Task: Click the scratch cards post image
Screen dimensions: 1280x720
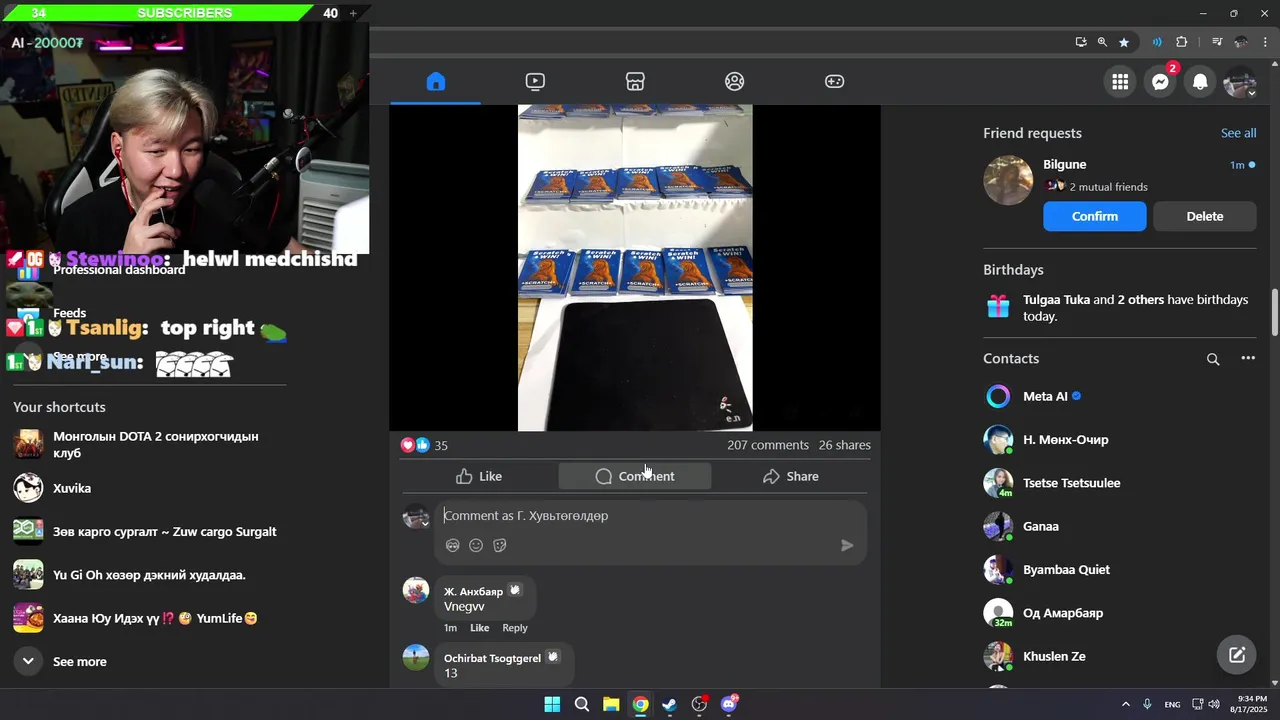Action: pyautogui.click(x=635, y=267)
